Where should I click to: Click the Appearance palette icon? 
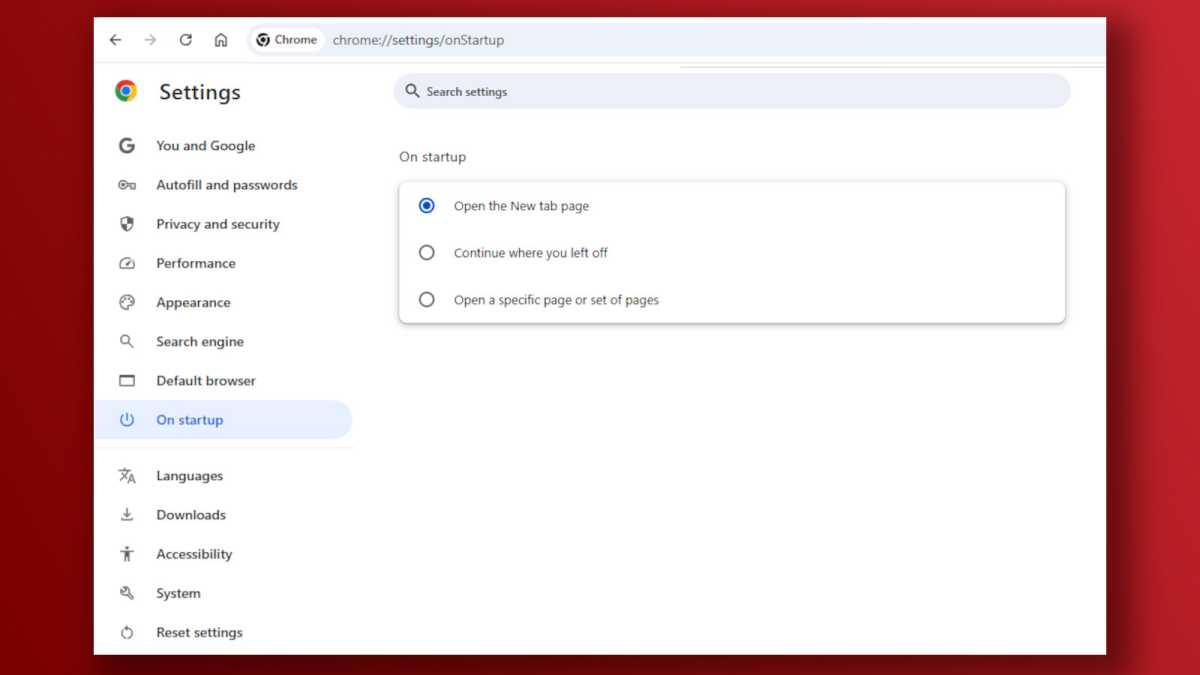[x=127, y=302]
